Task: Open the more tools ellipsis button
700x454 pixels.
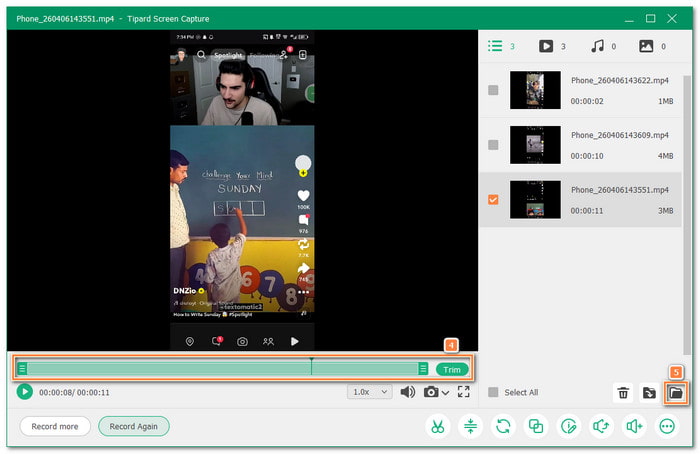Action: [667, 426]
